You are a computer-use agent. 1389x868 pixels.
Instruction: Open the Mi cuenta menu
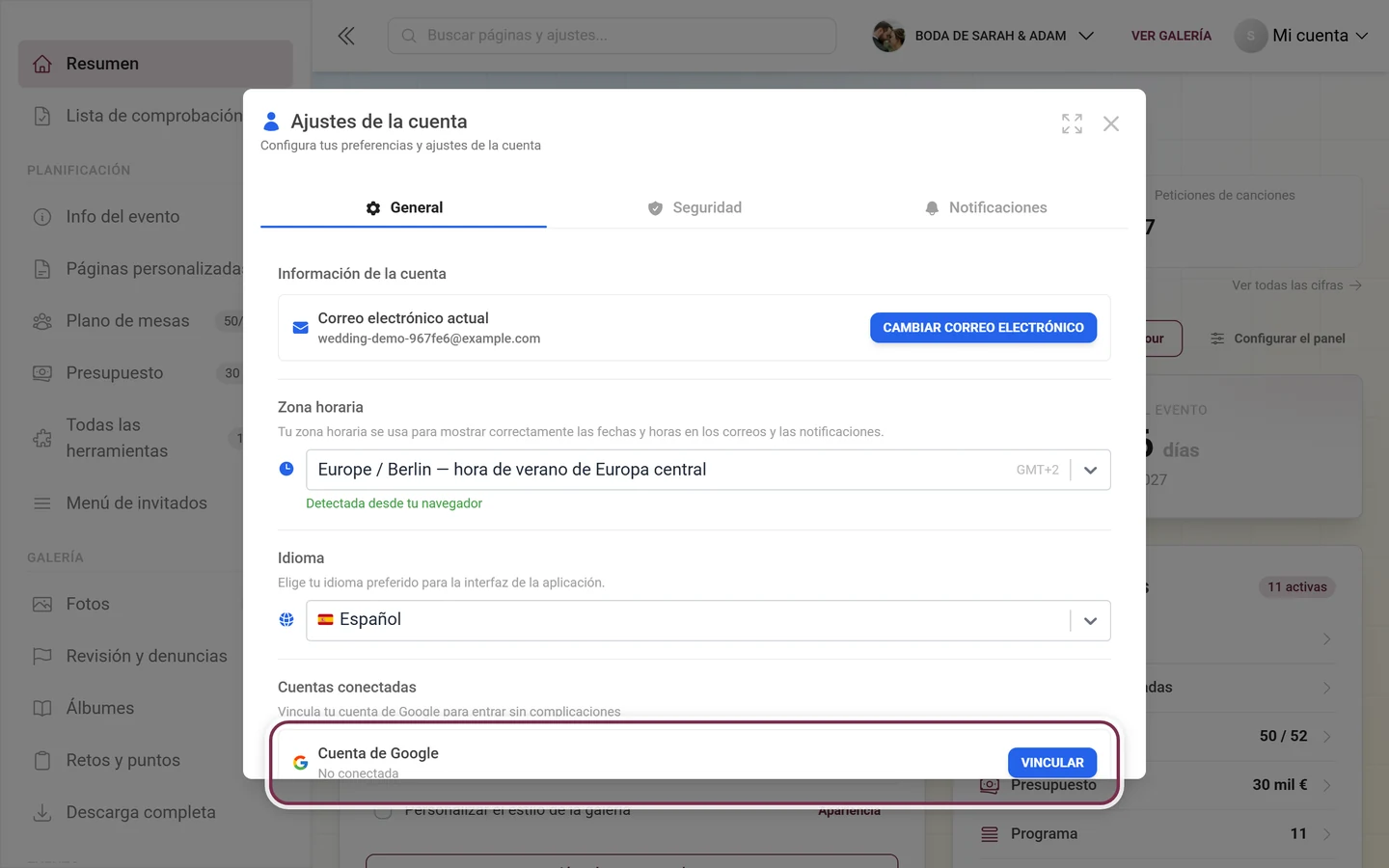[1302, 36]
